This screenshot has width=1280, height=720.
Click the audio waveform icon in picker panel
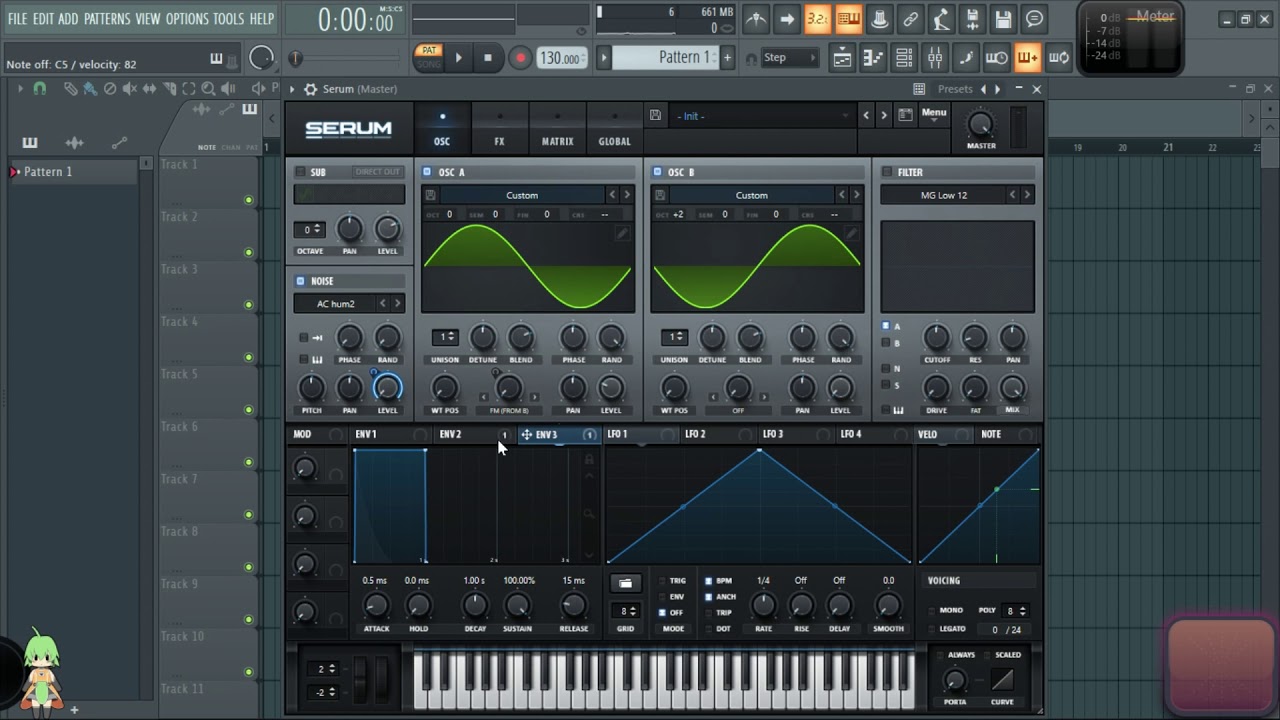coord(74,142)
